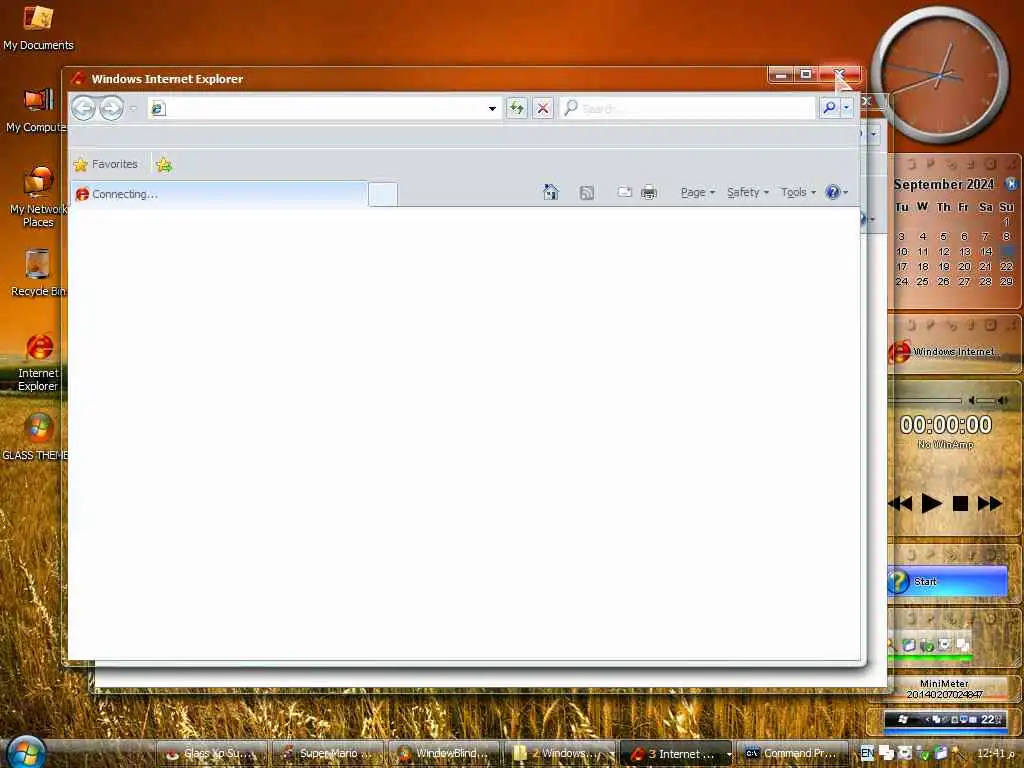Expand the 2 Windows... taskbar group

[x=560, y=754]
